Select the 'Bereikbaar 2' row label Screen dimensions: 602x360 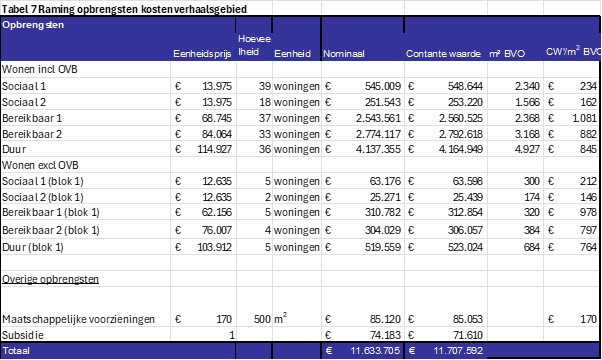coord(32,134)
